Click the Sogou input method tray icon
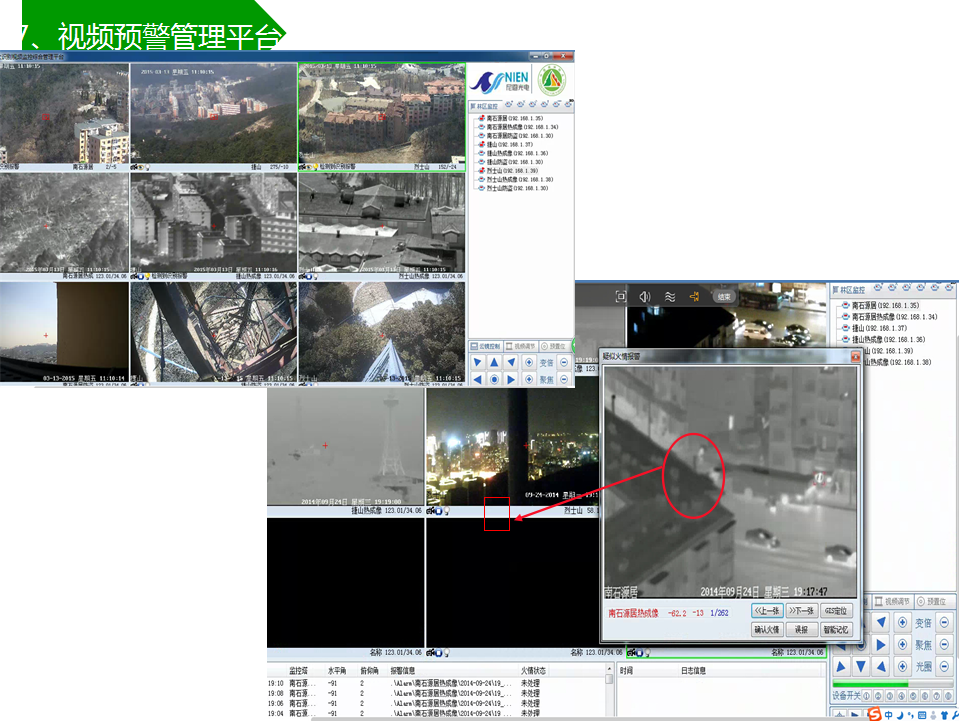959x721 pixels. tap(874, 714)
